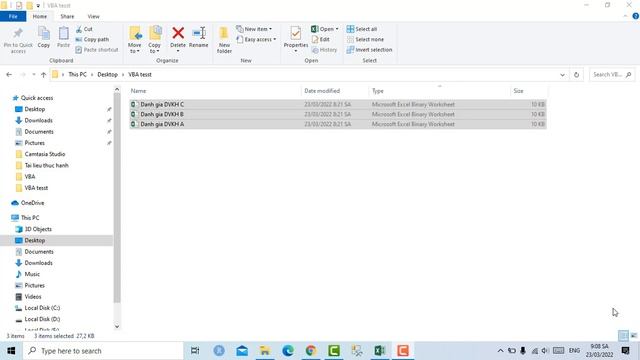Open the File menu tab
This screenshot has height=360, width=640.
click(13, 16)
